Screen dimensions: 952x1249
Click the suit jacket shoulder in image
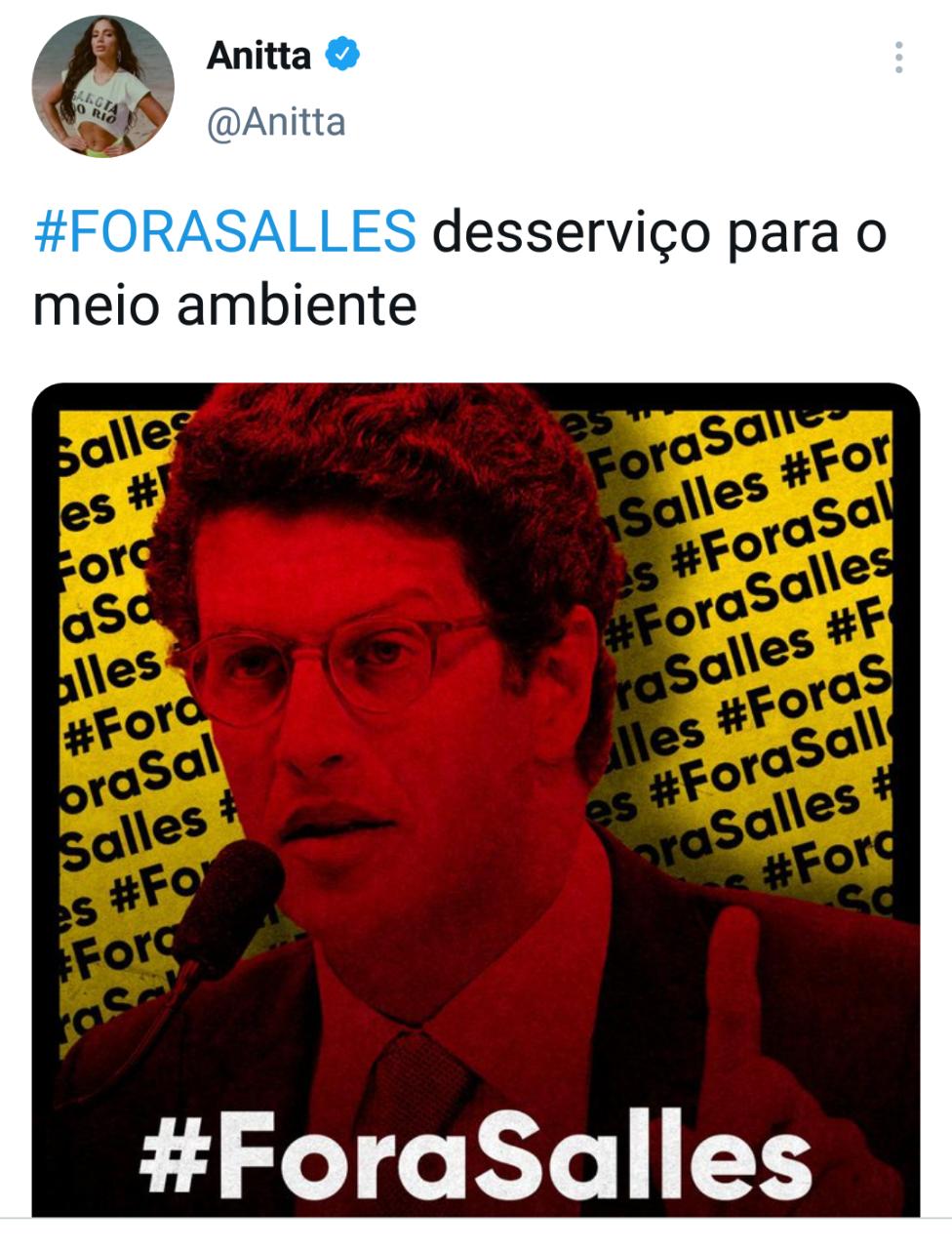[780, 937]
